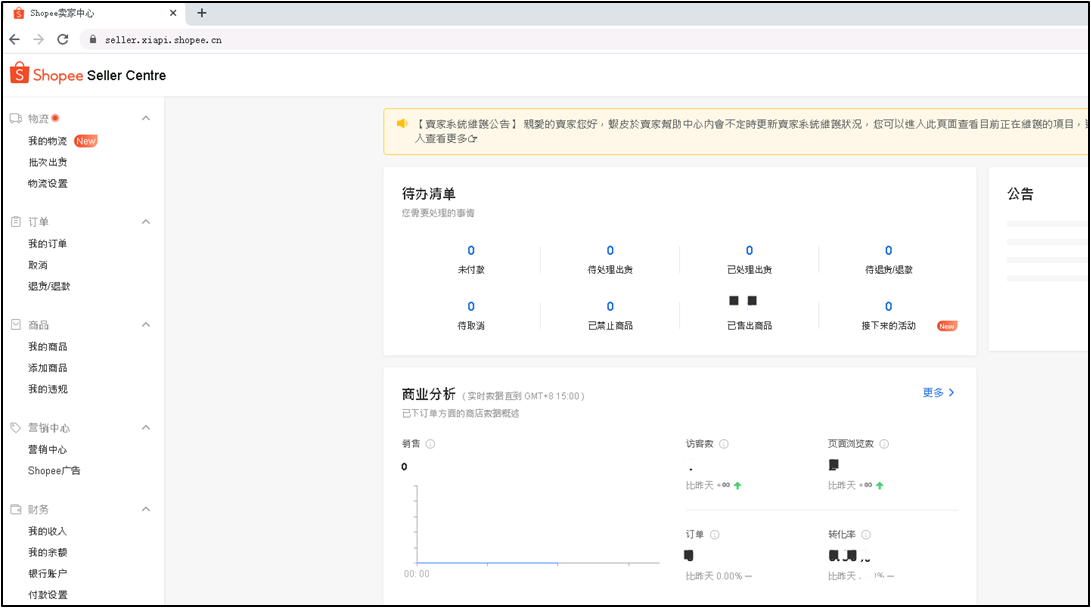Click the info icon next to 访客数
Viewport: 1091px width, 608px height.
[724, 444]
